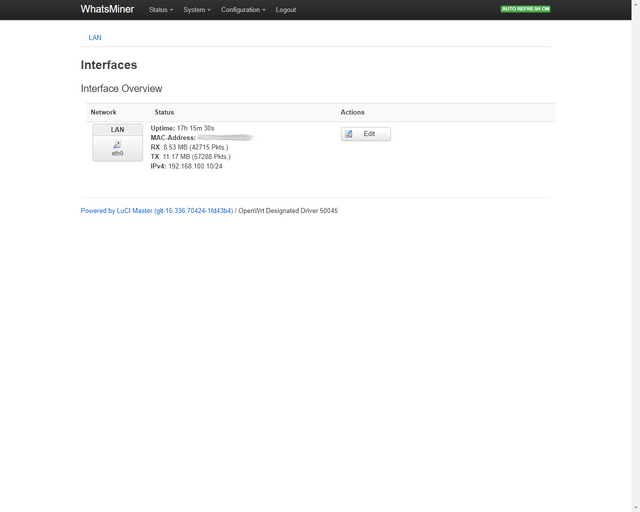The height and width of the screenshot is (512, 640).
Task: Toggle the Auto Refresh On badge
Action: [525, 9]
